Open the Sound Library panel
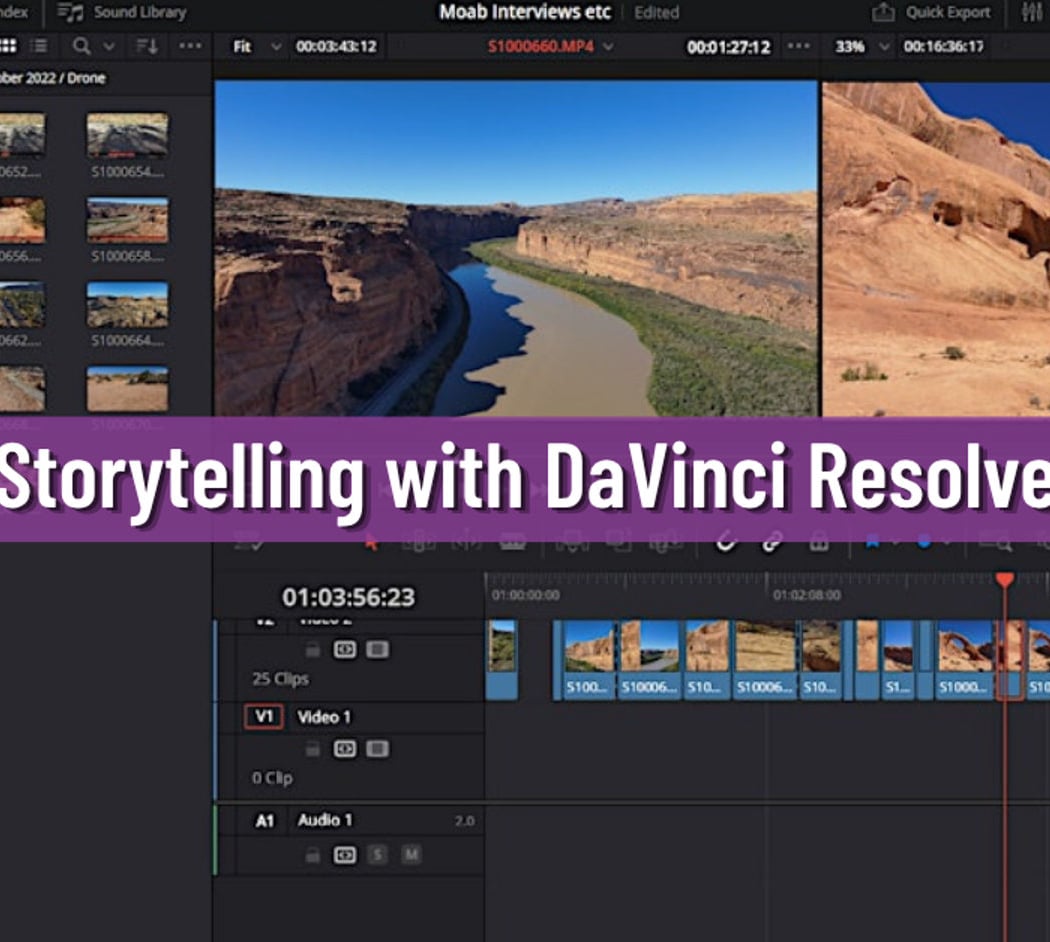Screen dimensions: 1050x942 [122, 12]
